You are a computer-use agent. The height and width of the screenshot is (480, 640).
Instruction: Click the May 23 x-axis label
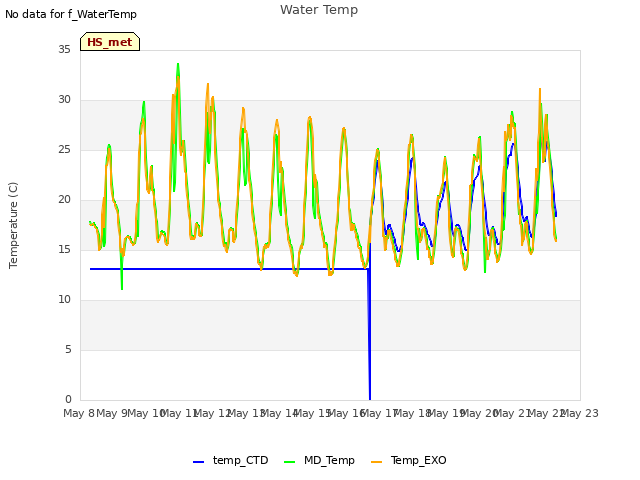click(580, 413)
